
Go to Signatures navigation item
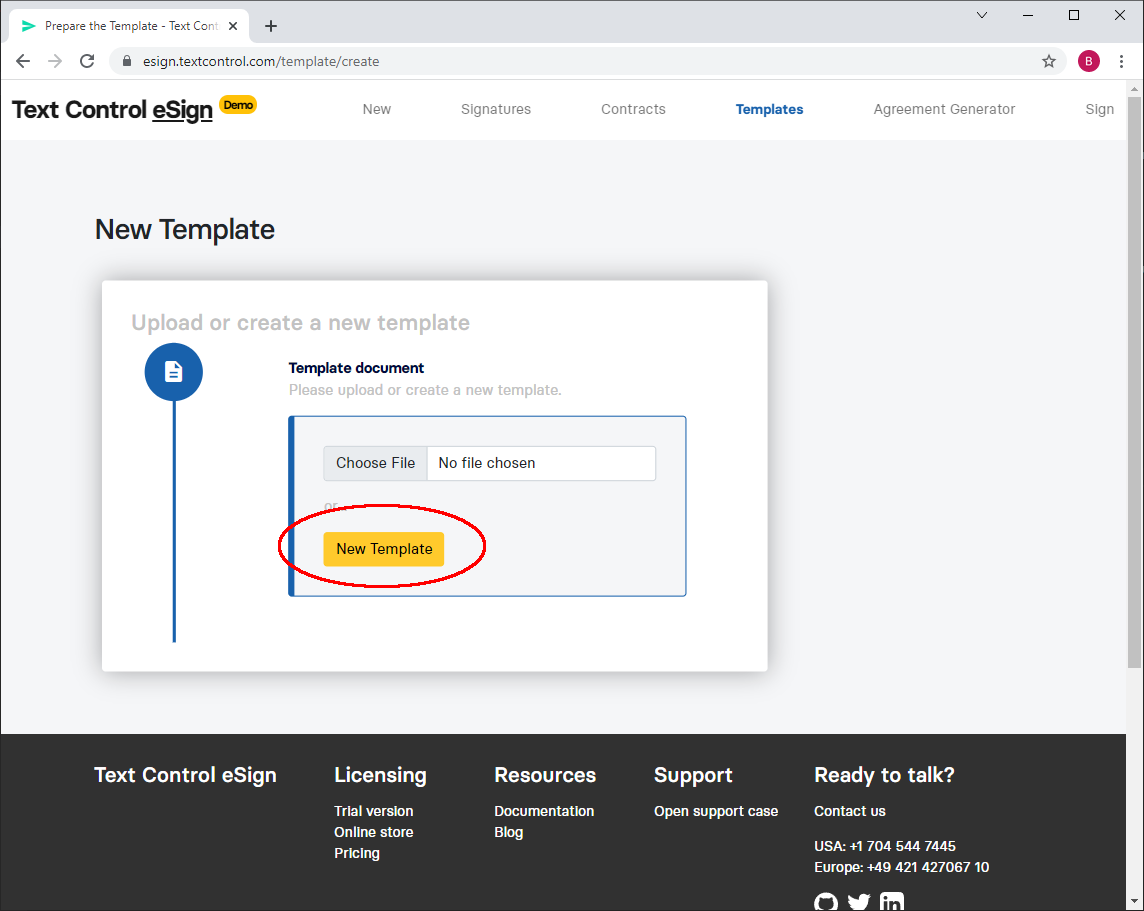click(496, 109)
